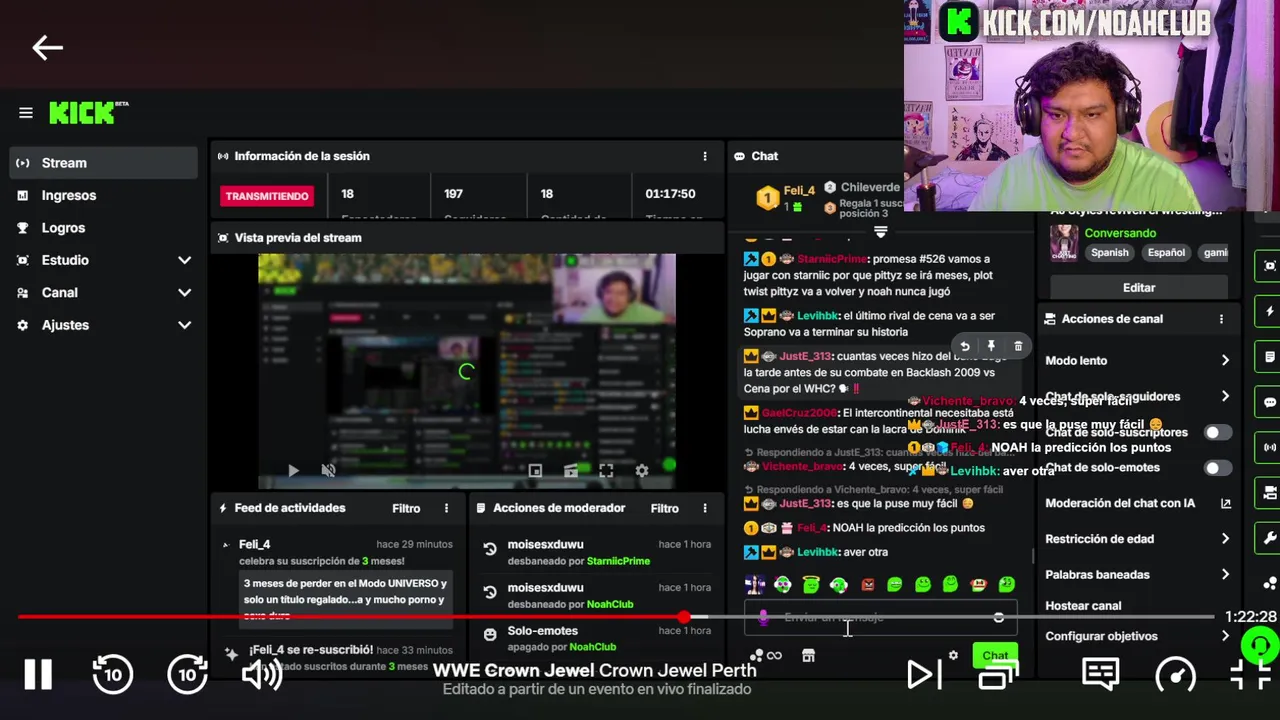Click the Enviar un mensaje input field
The height and width of the screenshot is (720, 1280).
[x=880, y=618]
